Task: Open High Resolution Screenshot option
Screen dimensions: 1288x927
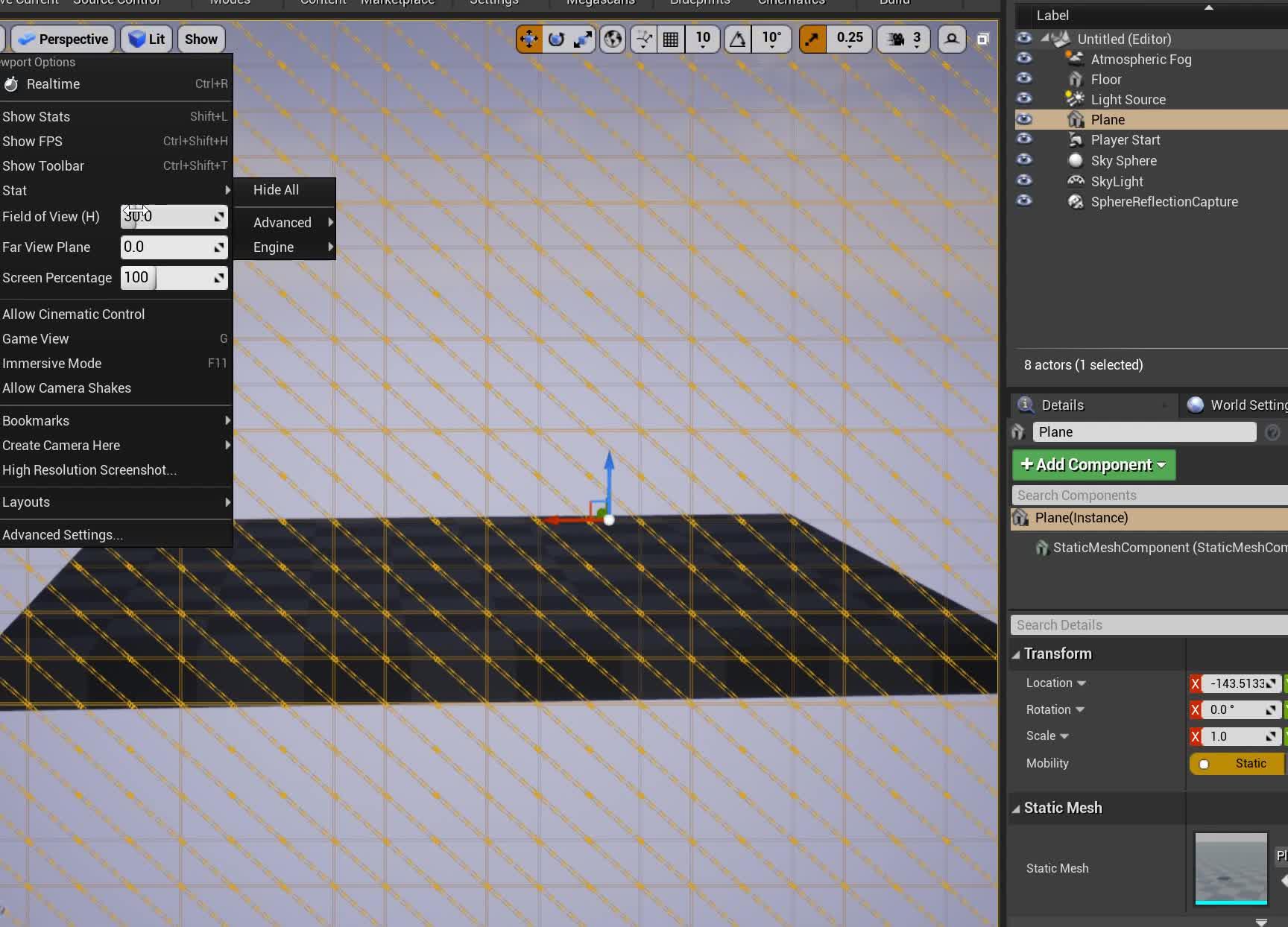Action: (89, 470)
